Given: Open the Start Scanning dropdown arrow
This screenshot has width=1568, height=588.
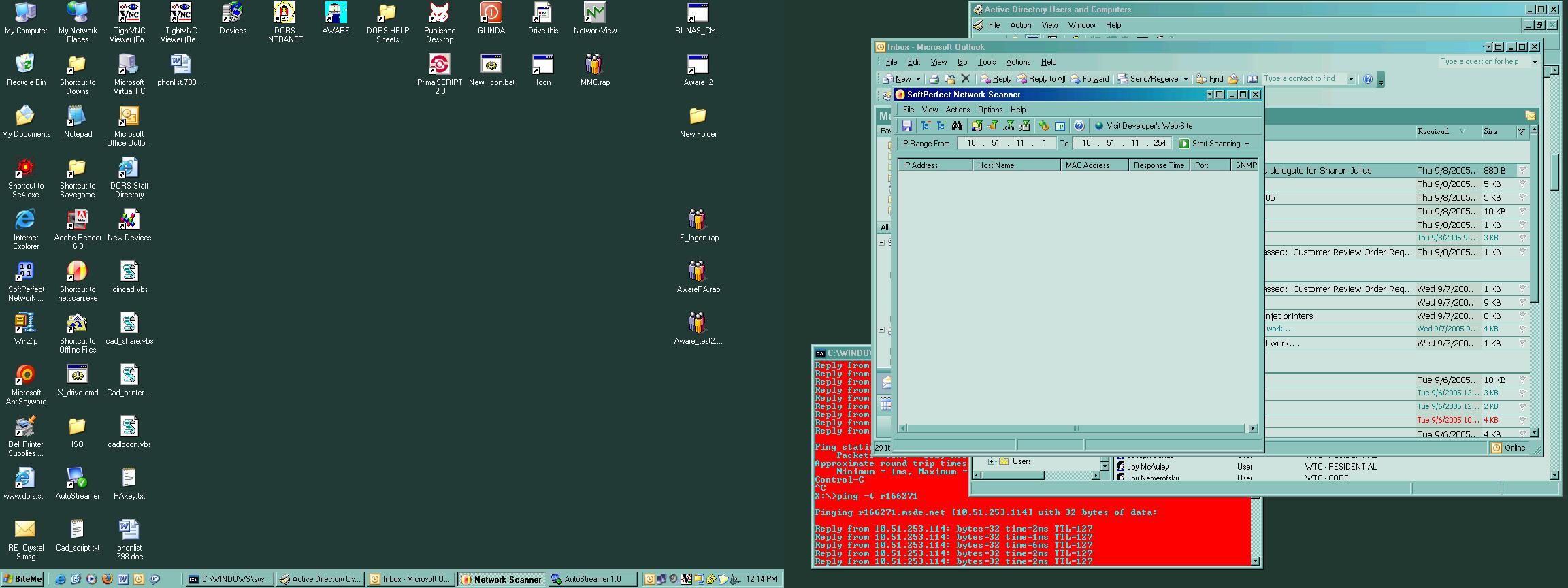Looking at the screenshot, I should 1247,144.
